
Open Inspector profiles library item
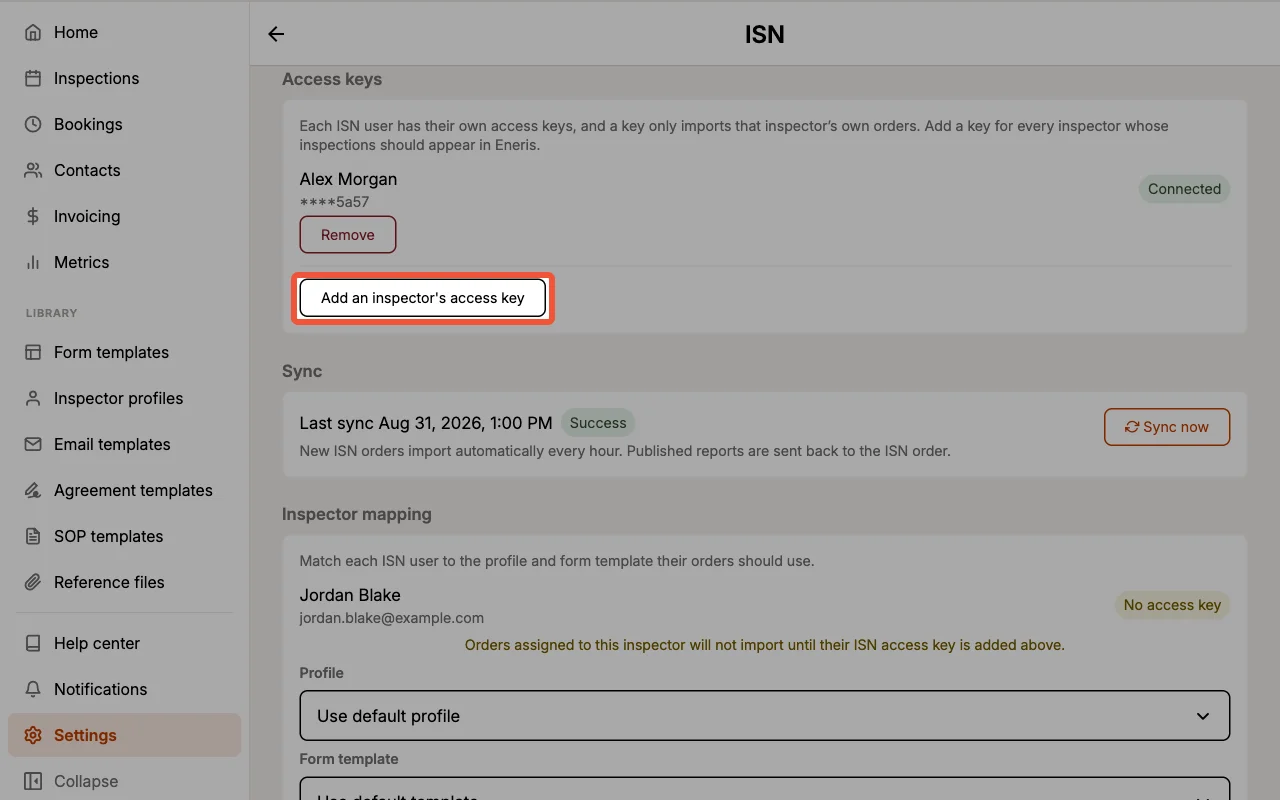coord(125,398)
